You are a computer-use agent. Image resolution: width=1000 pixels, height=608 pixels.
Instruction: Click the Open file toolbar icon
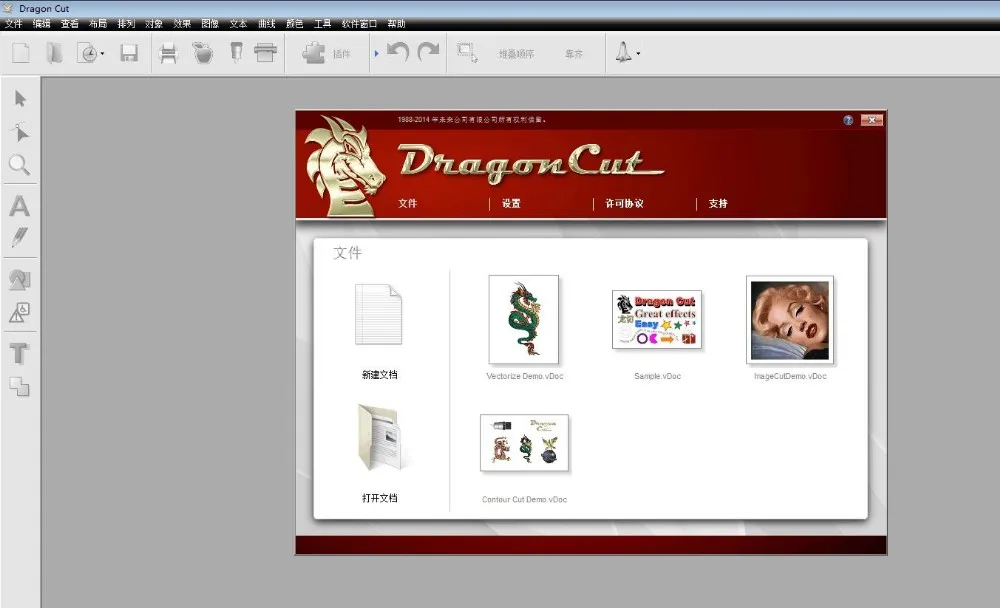(x=55, y=53)
